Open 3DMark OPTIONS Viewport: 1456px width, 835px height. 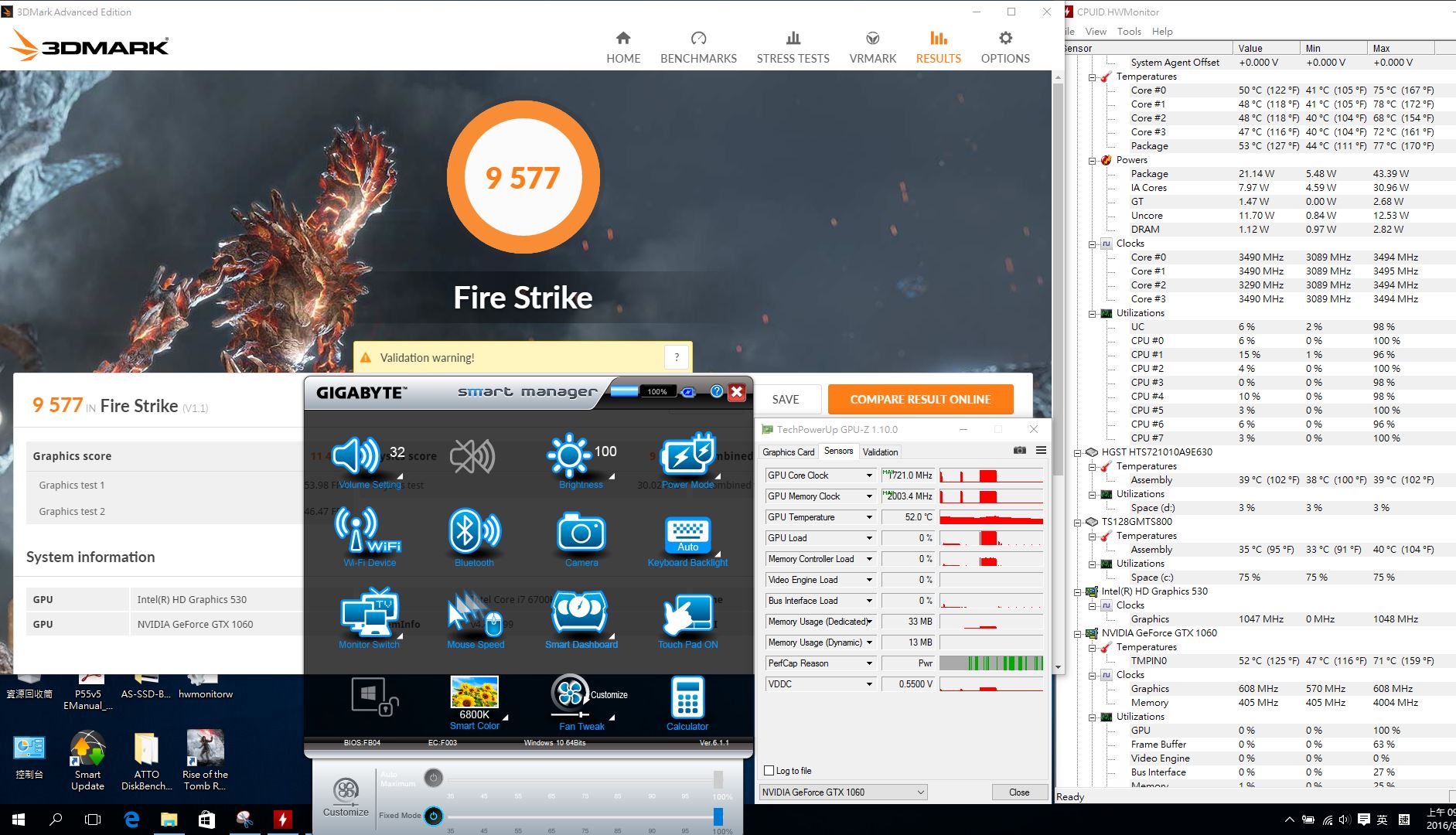pyautogui.click(x=1005, y=48)
